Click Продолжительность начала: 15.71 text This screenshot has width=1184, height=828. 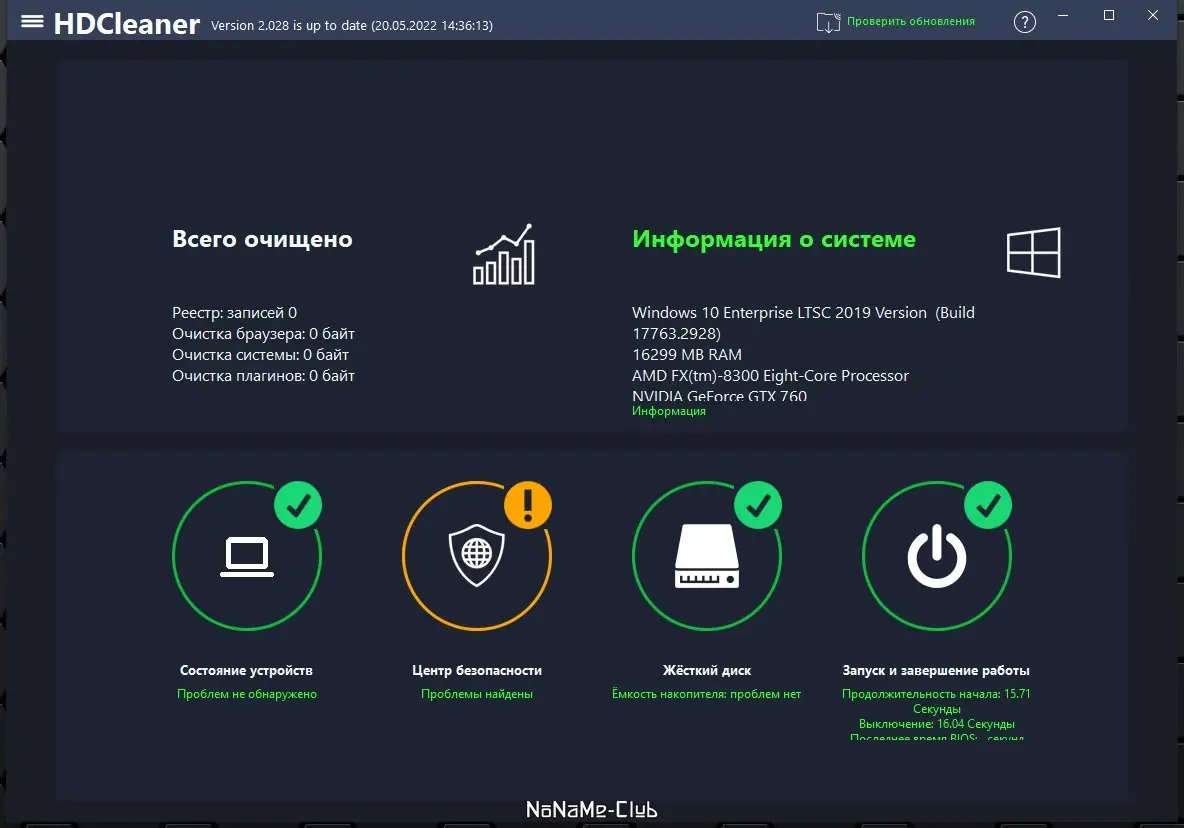coord(936,694)
